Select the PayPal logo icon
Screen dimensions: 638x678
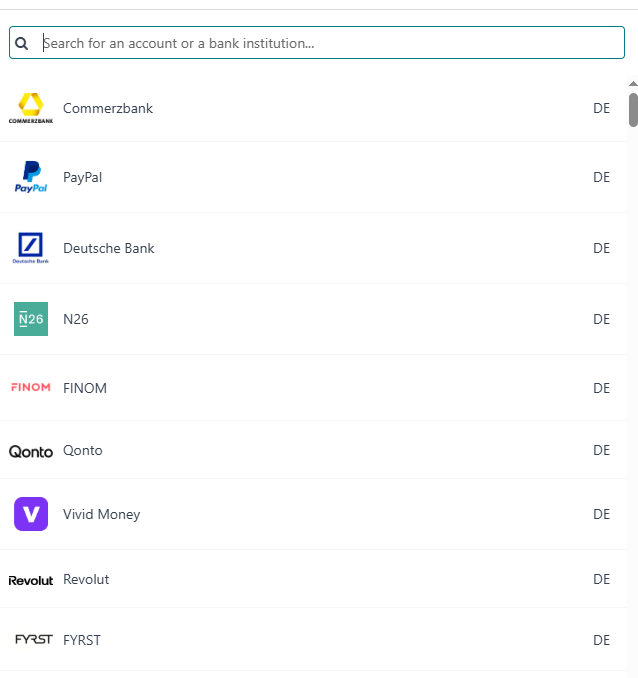pyautogui.click(x=31, y=177)
